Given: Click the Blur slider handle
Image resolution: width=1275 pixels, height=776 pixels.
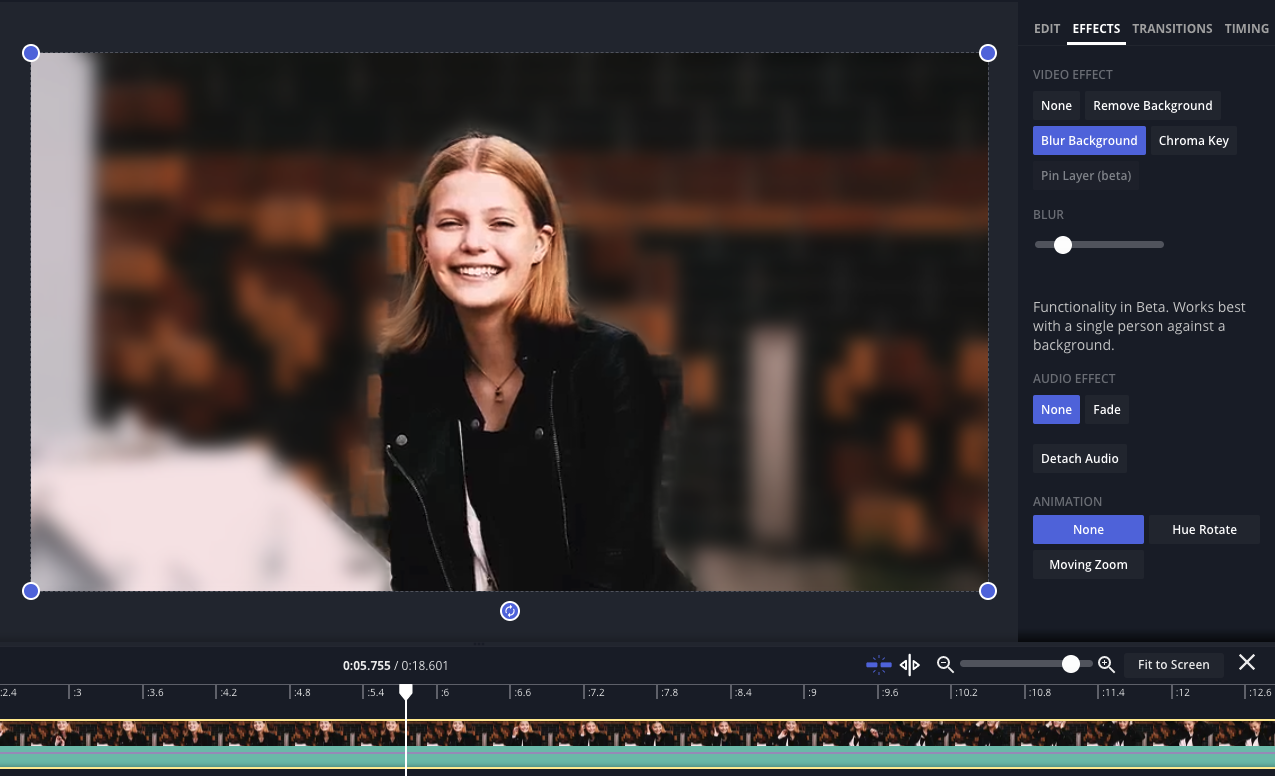Looking at the screenshot, I should coord(1063,245).
